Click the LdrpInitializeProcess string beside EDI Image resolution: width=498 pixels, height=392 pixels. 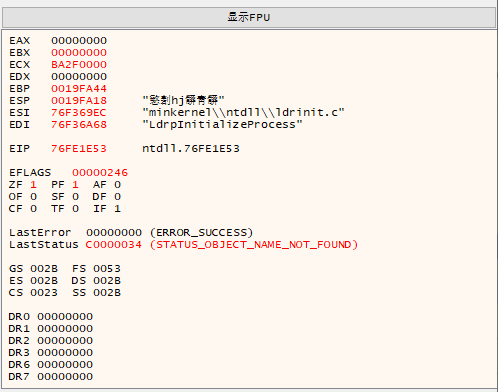222,125
